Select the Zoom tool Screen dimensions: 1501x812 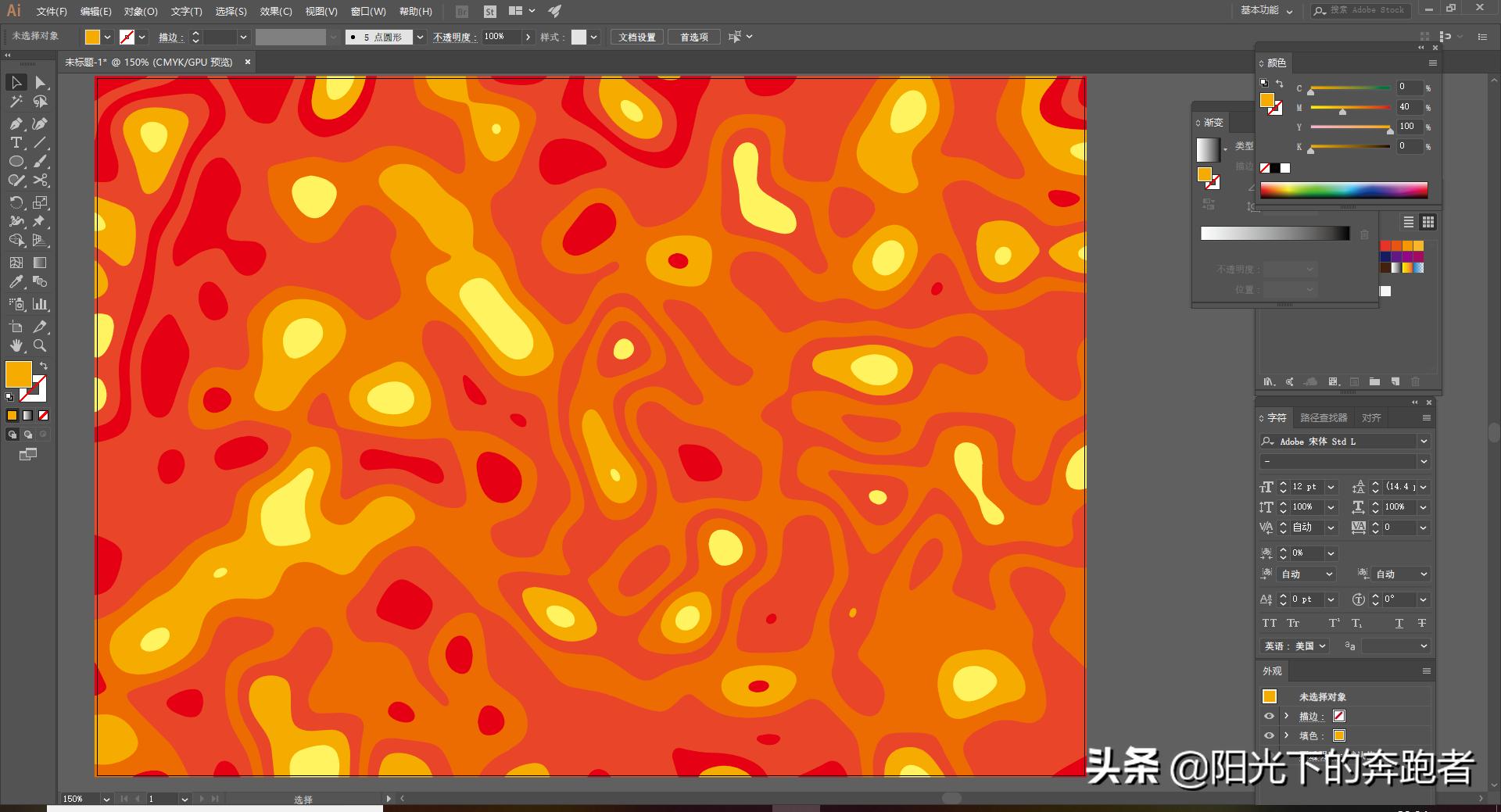click(x=39, y=346)
